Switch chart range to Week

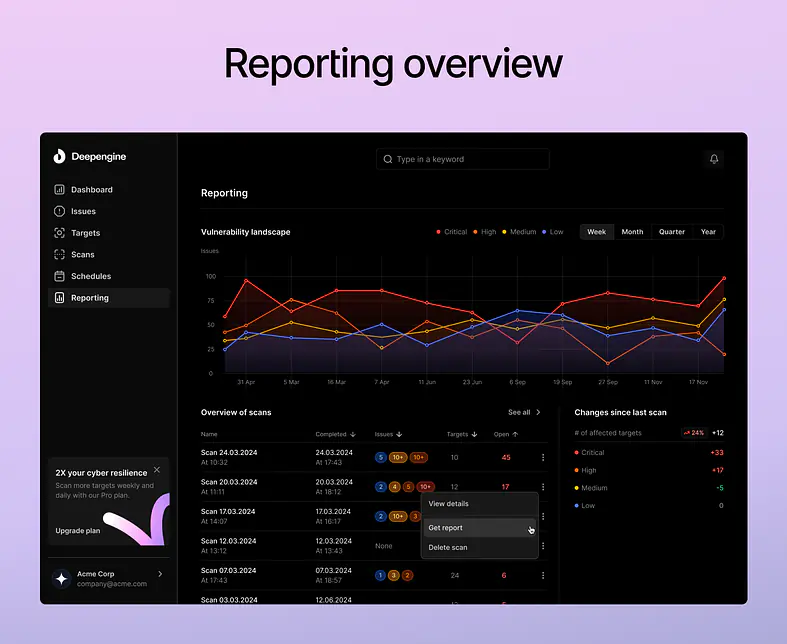pos(596,232)
